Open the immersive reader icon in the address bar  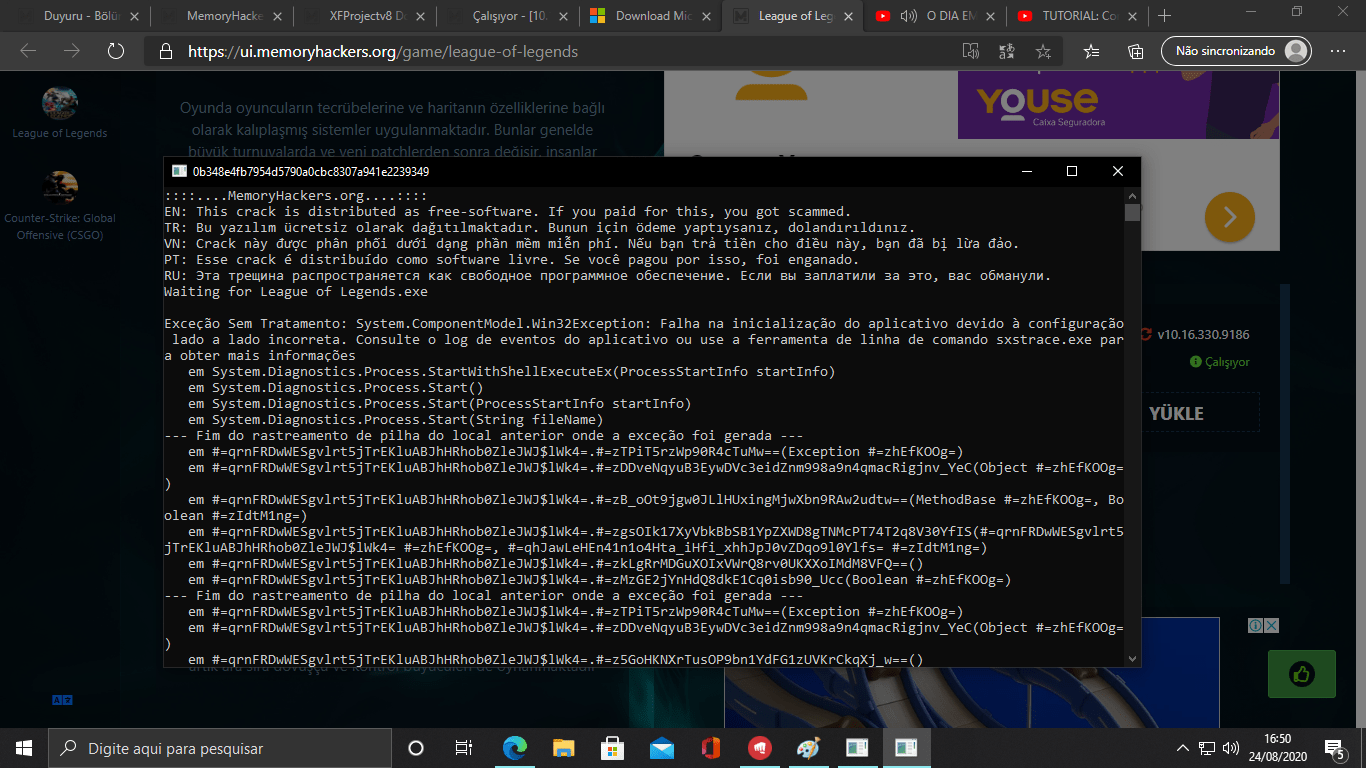pyautogui.click(x=970, y=51)
